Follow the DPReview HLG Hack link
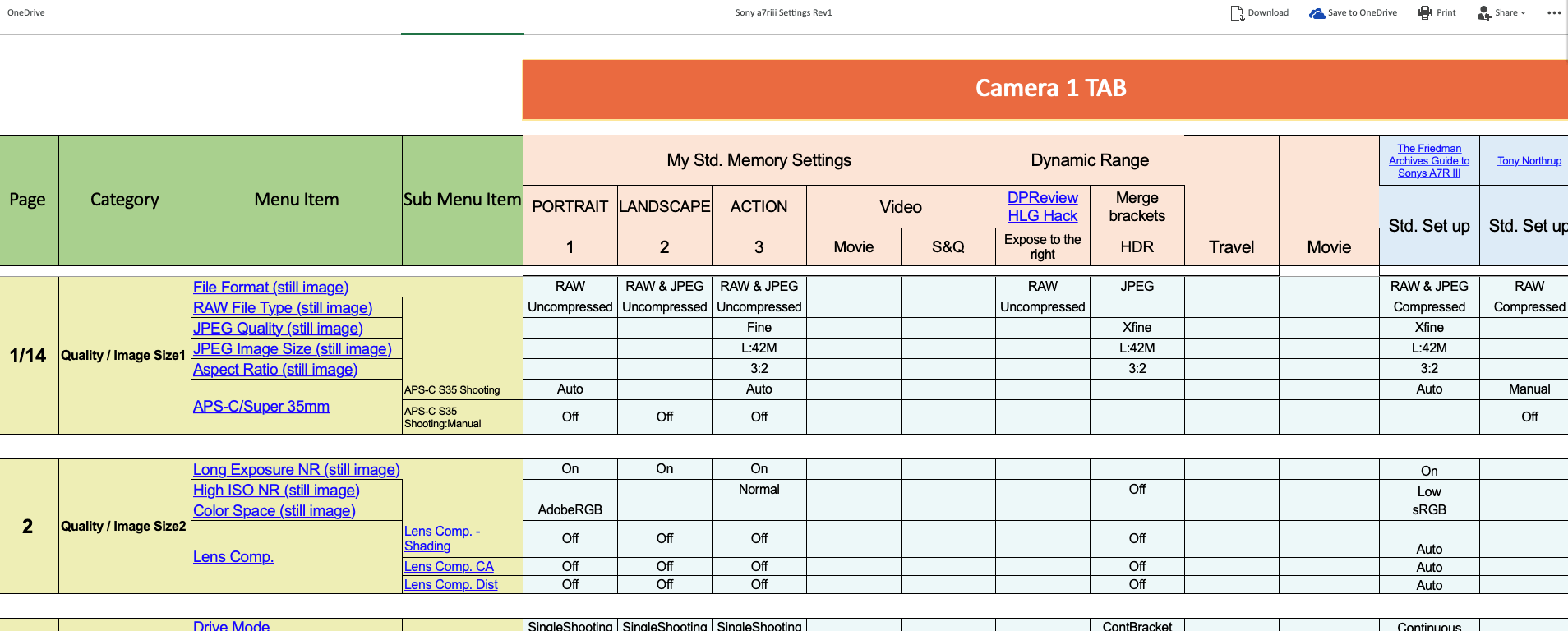1568x631 pixels. point(1042,207)
